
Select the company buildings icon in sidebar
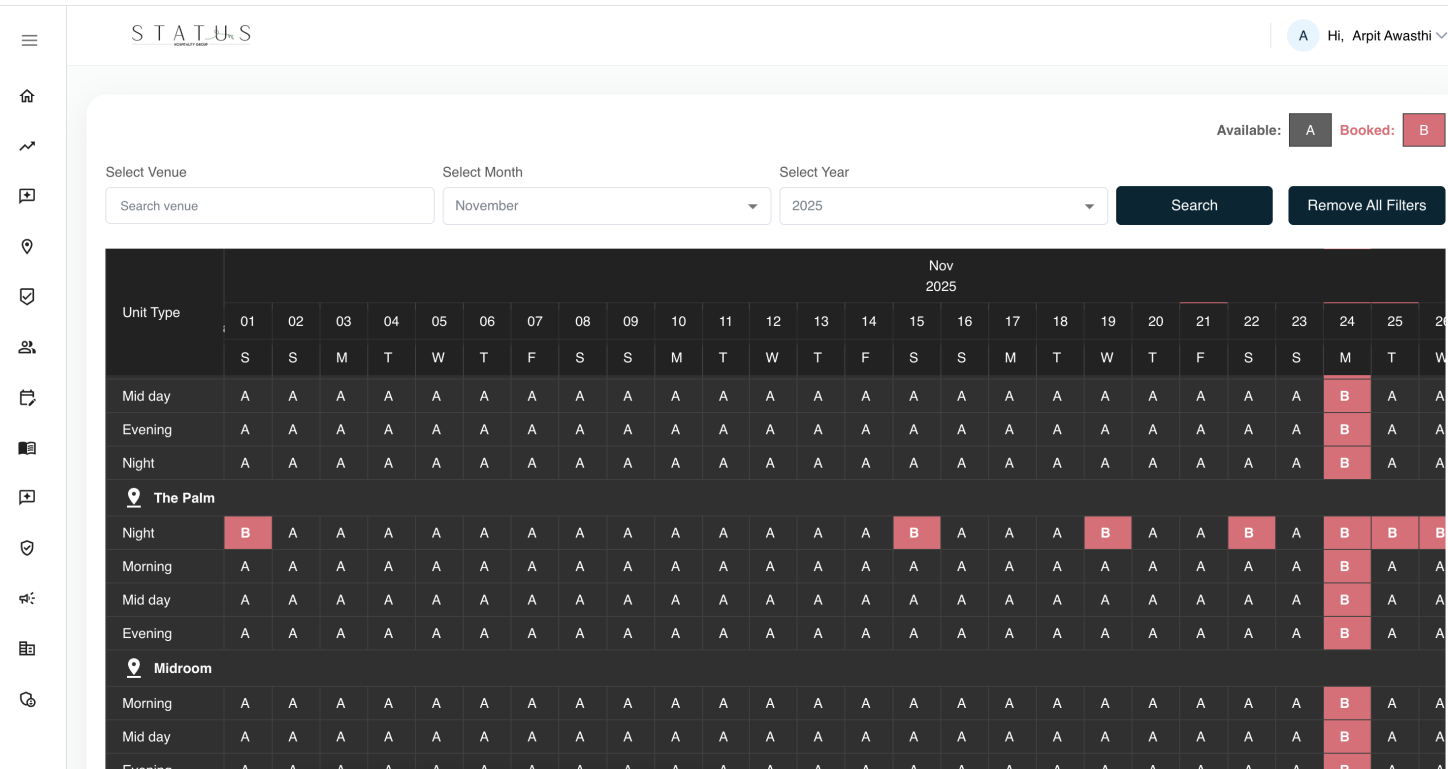[29, 648]
